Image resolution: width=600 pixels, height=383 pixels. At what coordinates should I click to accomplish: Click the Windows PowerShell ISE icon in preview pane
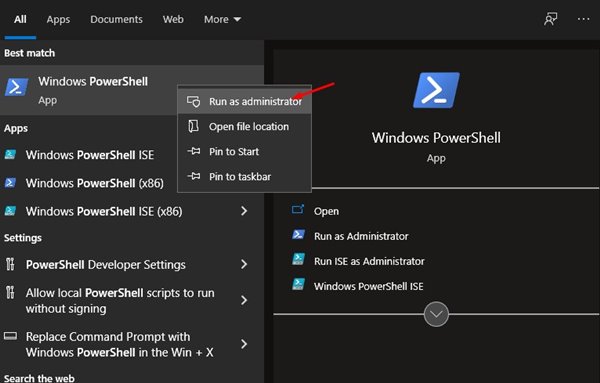(x=298, y=285)
